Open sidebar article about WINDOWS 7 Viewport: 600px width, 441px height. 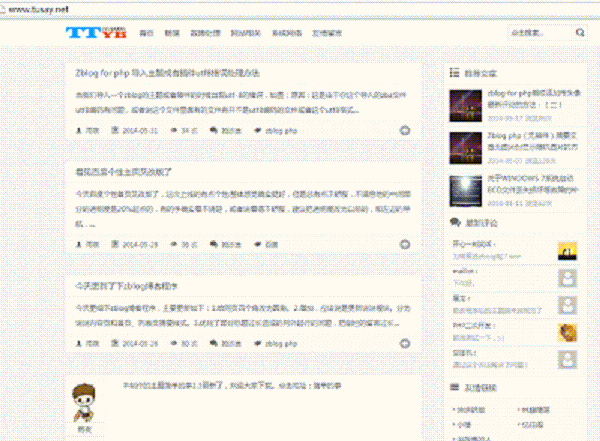coord(532,184)
